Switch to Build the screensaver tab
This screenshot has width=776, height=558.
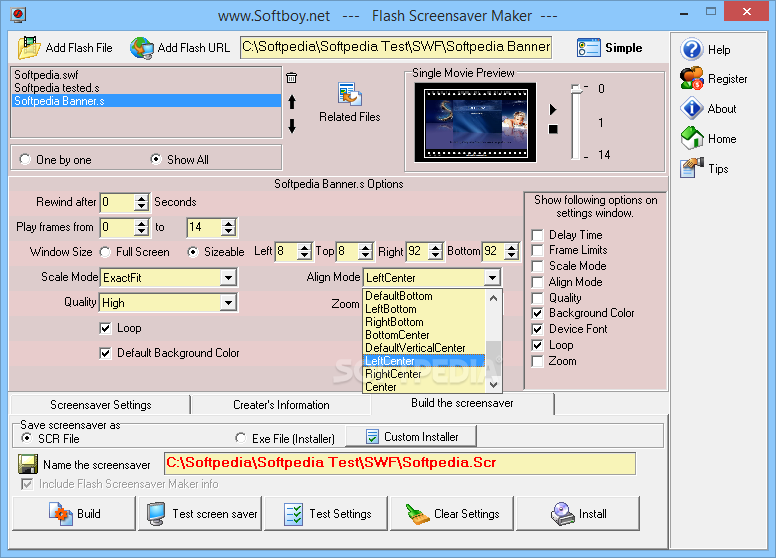pos(462,403)
